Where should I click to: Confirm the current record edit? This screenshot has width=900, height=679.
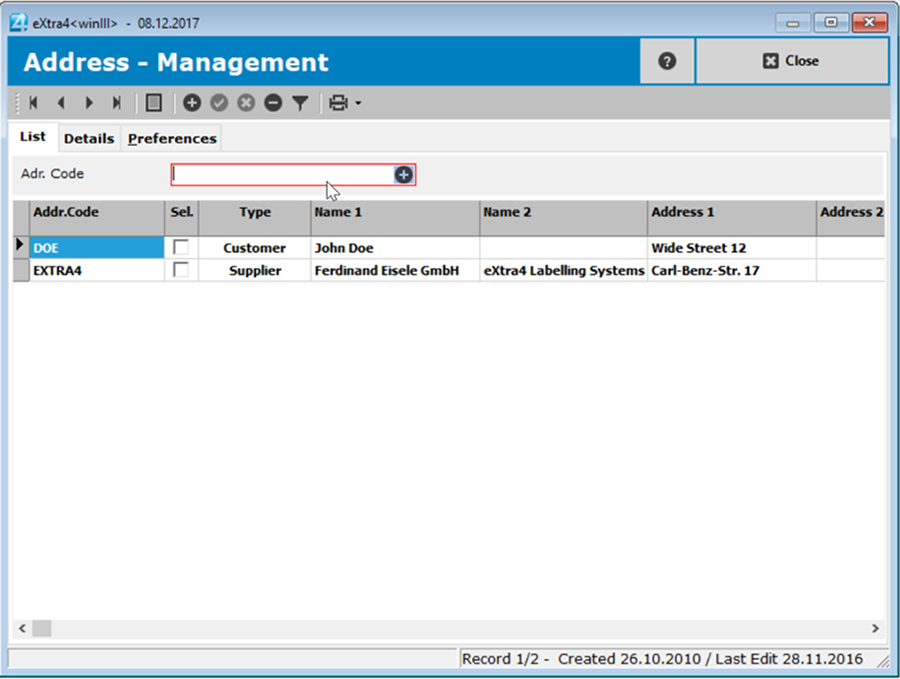(x=217, y=102)
